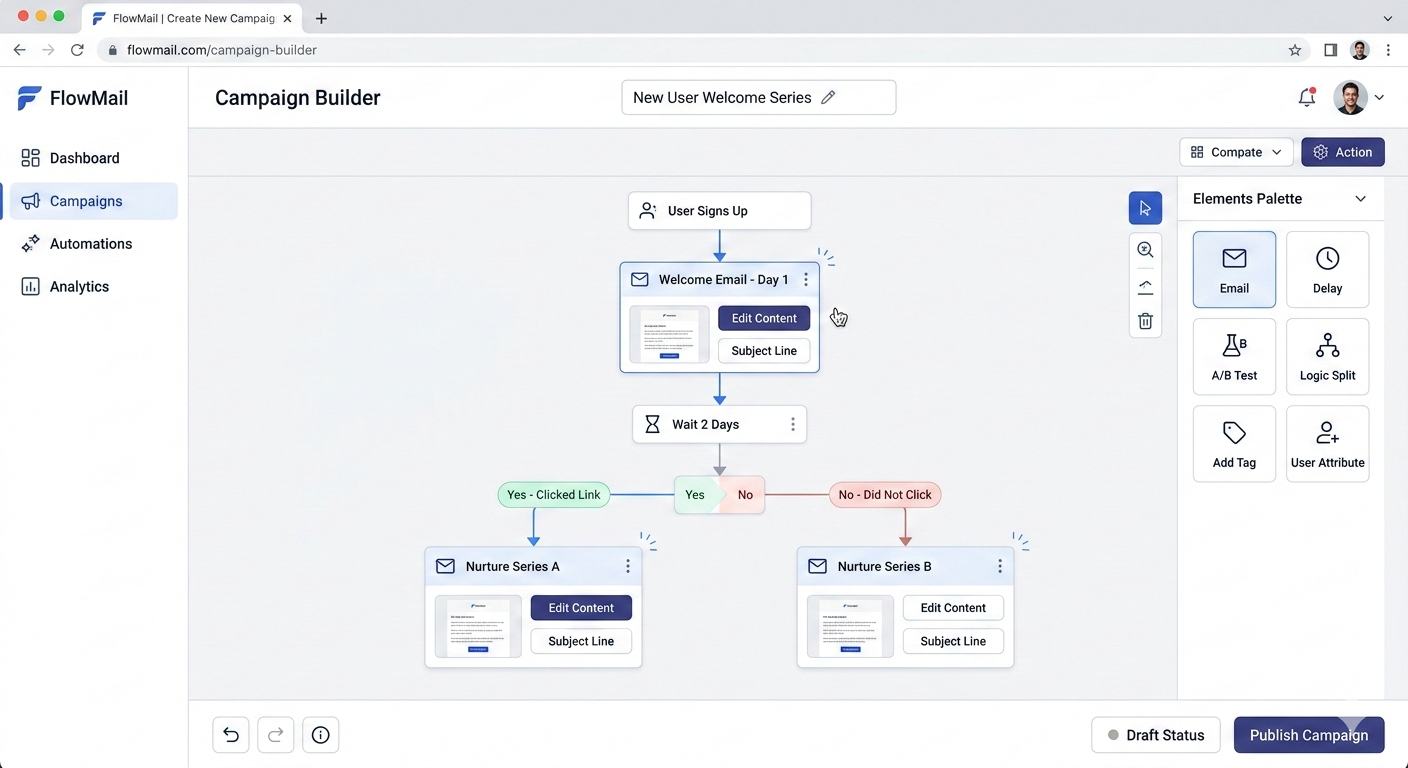This screenshot has height=768, width=1408.
Task: Click the trash delete icon
Action: point(1145,321)
